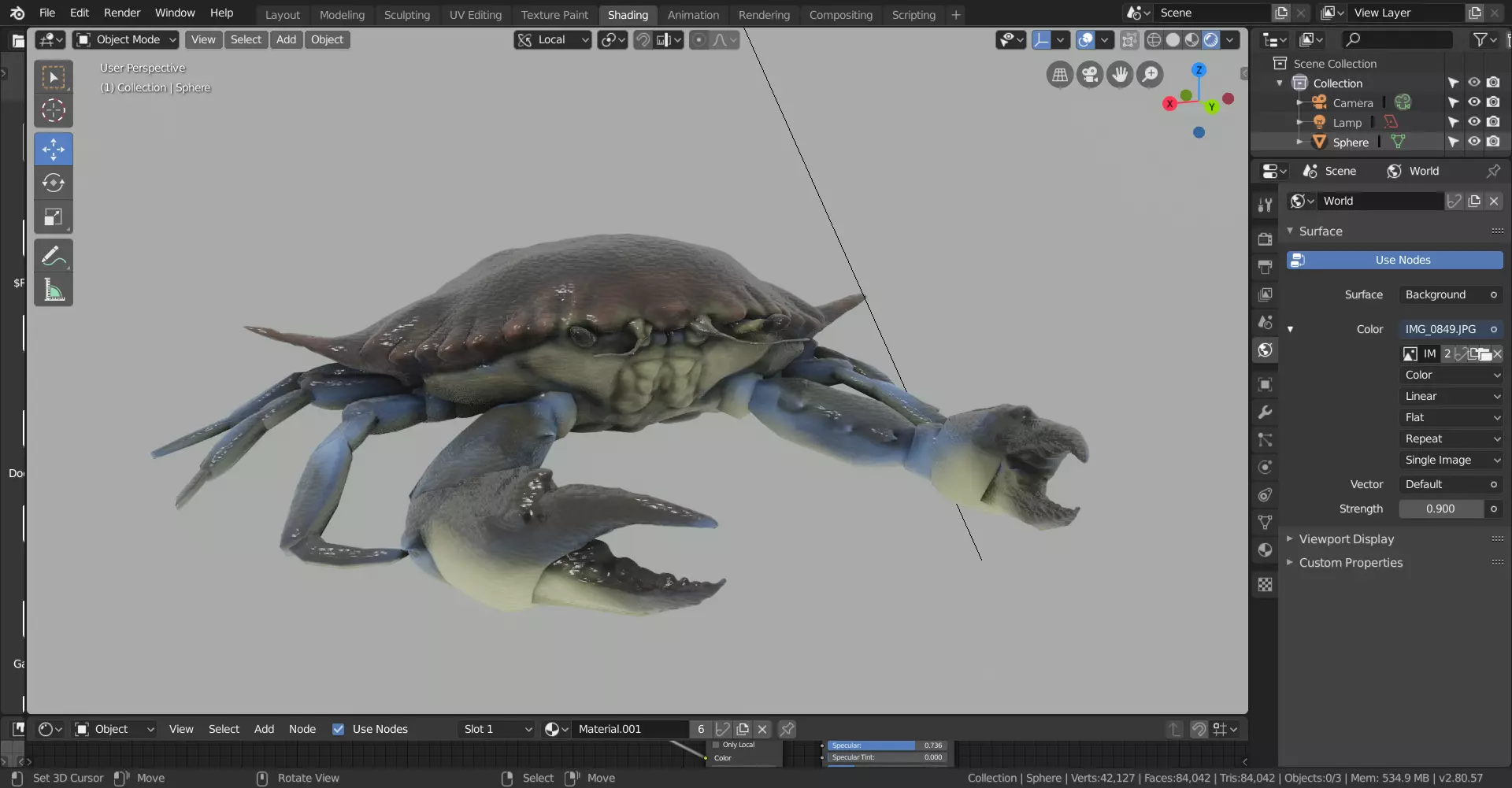The width and height of the screenshot is (1512, 788).
Task: Activate the Rotate tool
Action: 54,183
